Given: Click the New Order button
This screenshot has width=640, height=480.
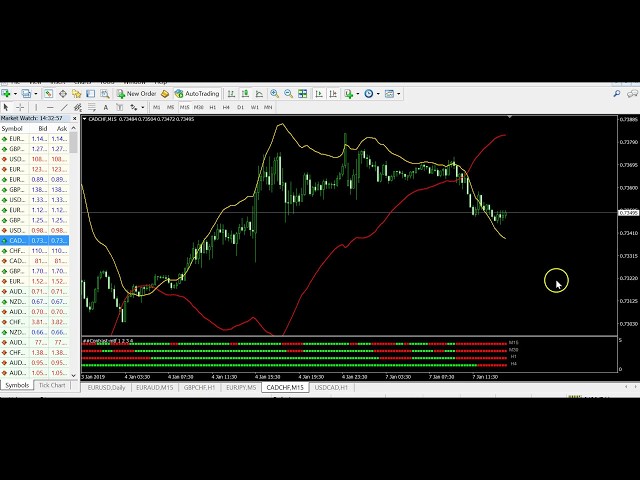Looking at the screenshot, I should coord(137,94).
